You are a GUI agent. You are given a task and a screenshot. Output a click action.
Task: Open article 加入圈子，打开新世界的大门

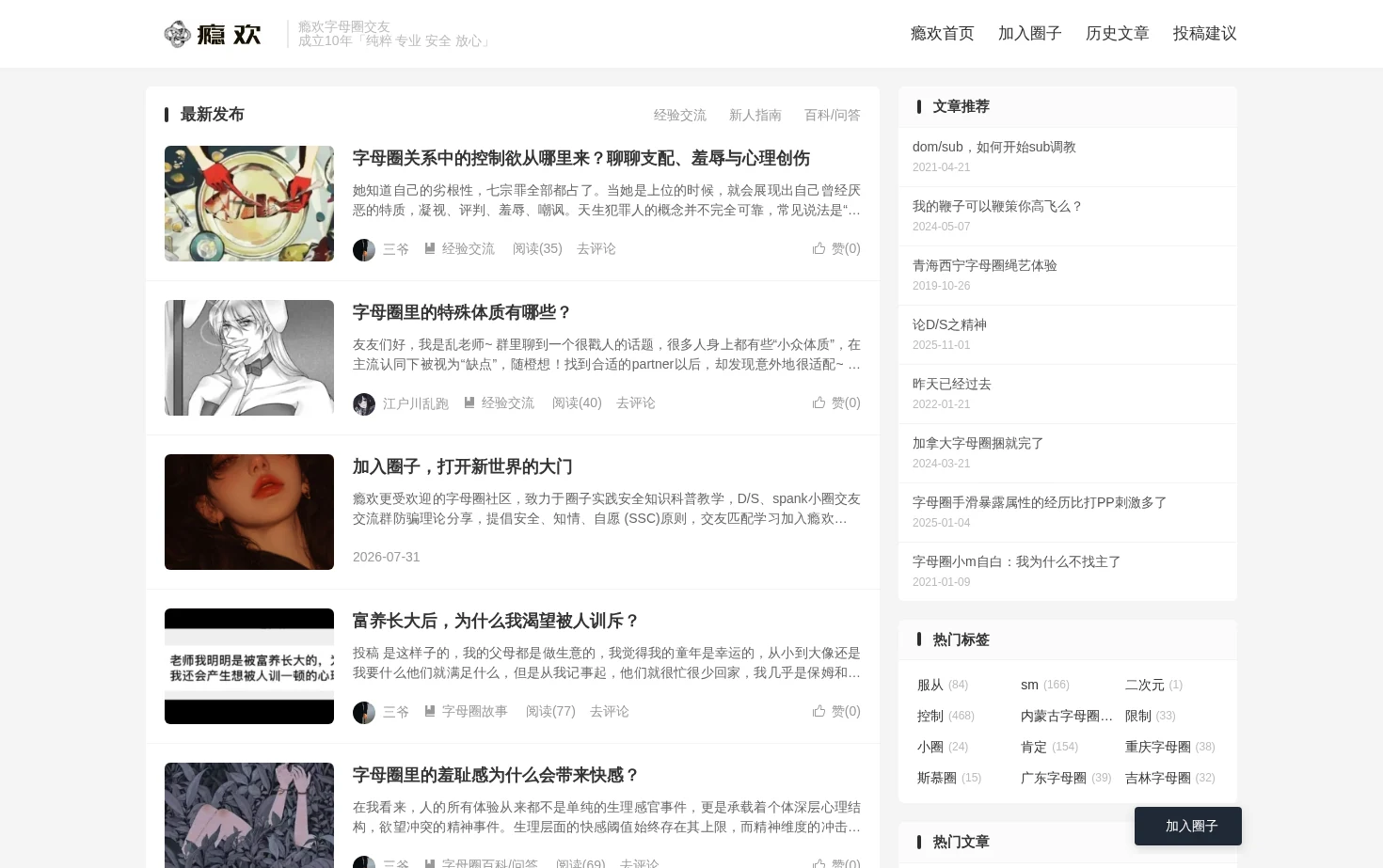462,466
